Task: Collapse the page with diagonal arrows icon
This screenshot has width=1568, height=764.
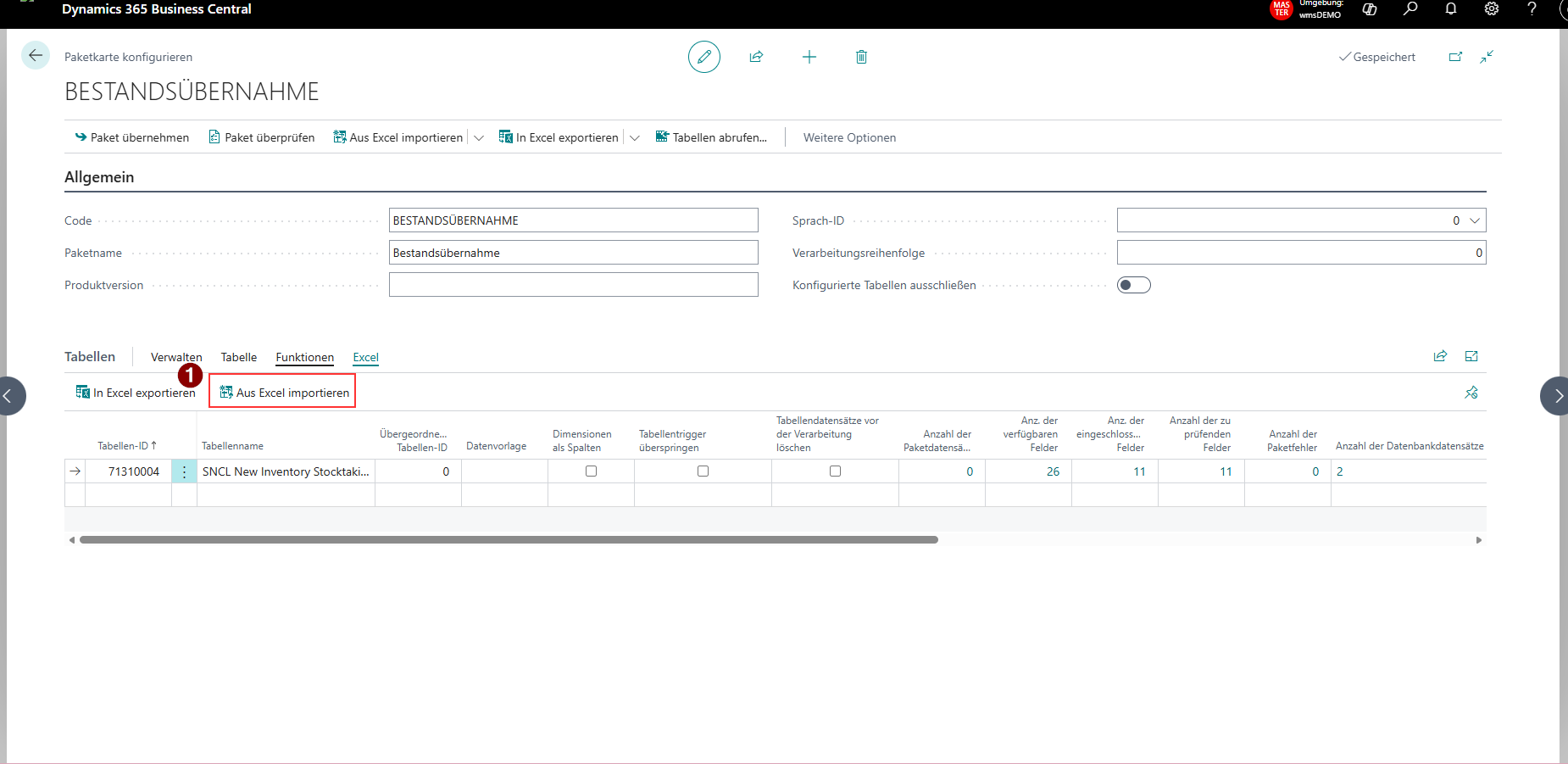Action: 1487,57
